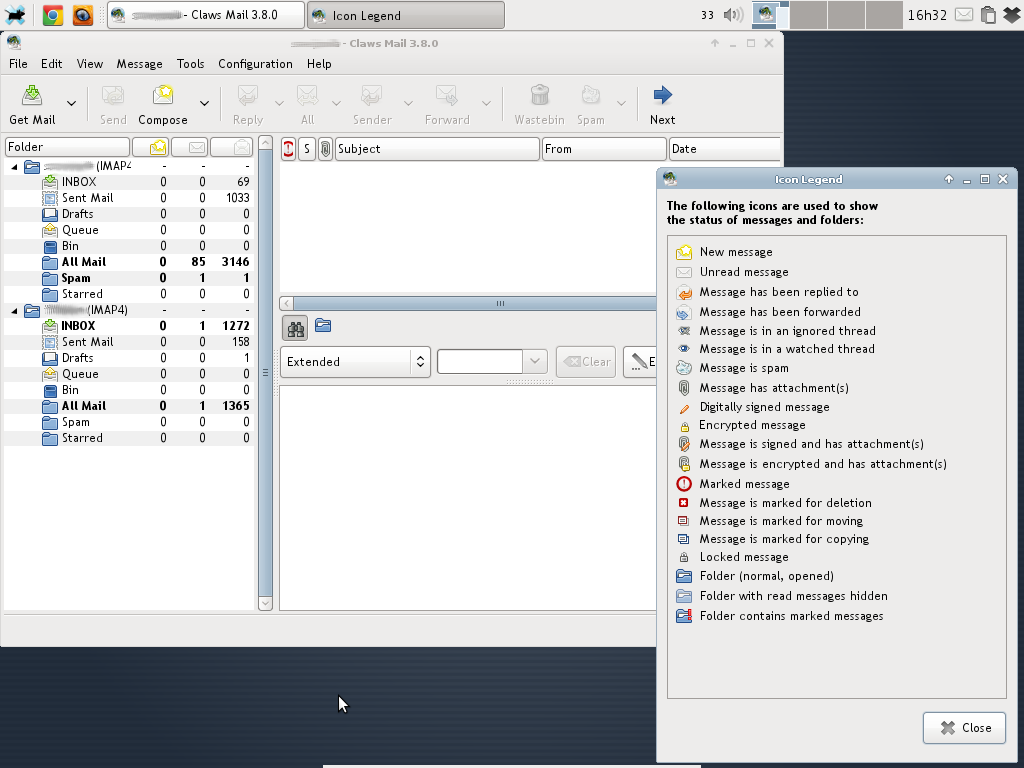This screenshot has height=768, width=1024.
Task: Switch to Icon Legend in taskbar
Action: tap(406, 15)
